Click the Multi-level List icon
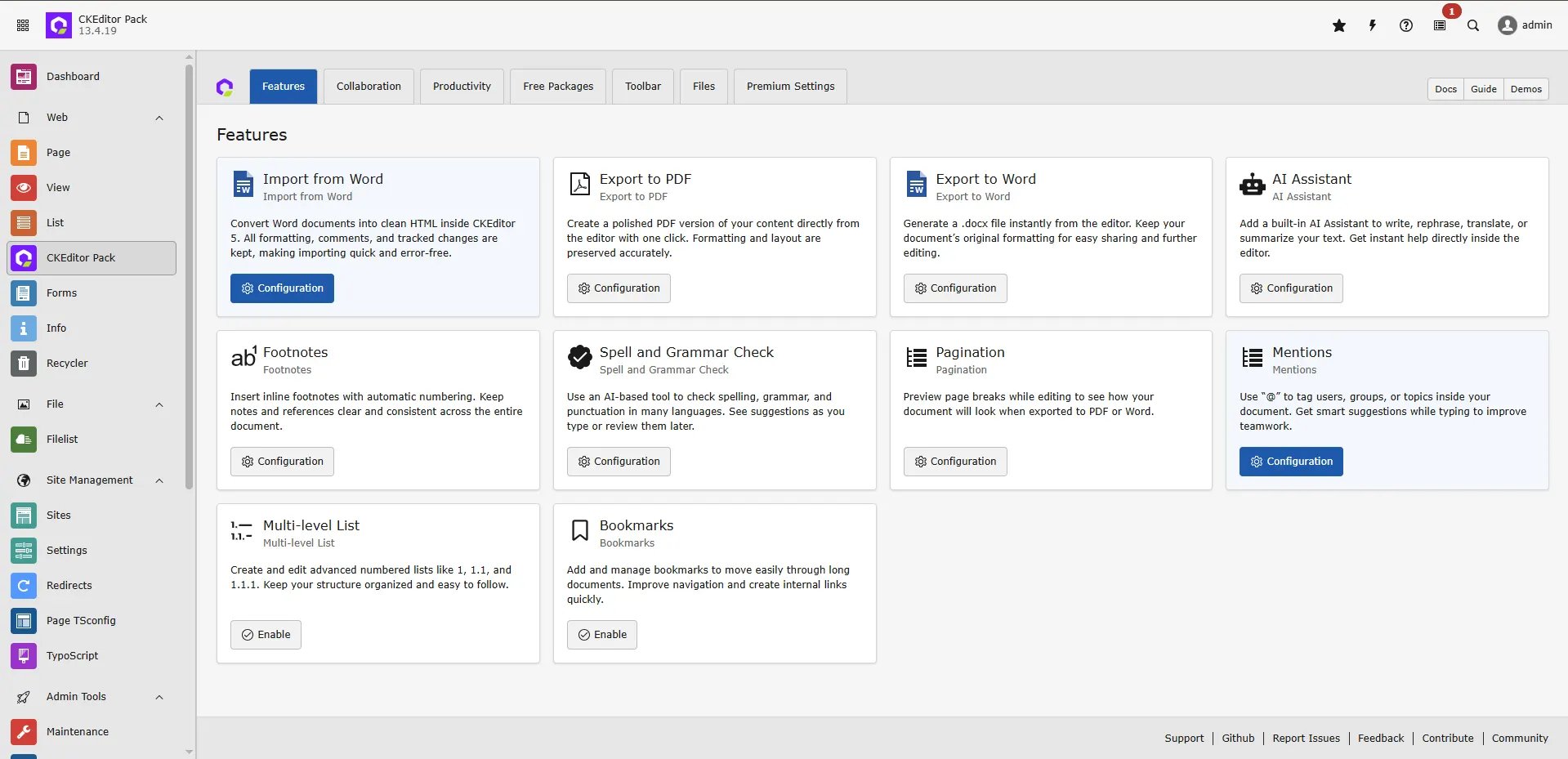Screen dimensions: 1568x759 241,530
